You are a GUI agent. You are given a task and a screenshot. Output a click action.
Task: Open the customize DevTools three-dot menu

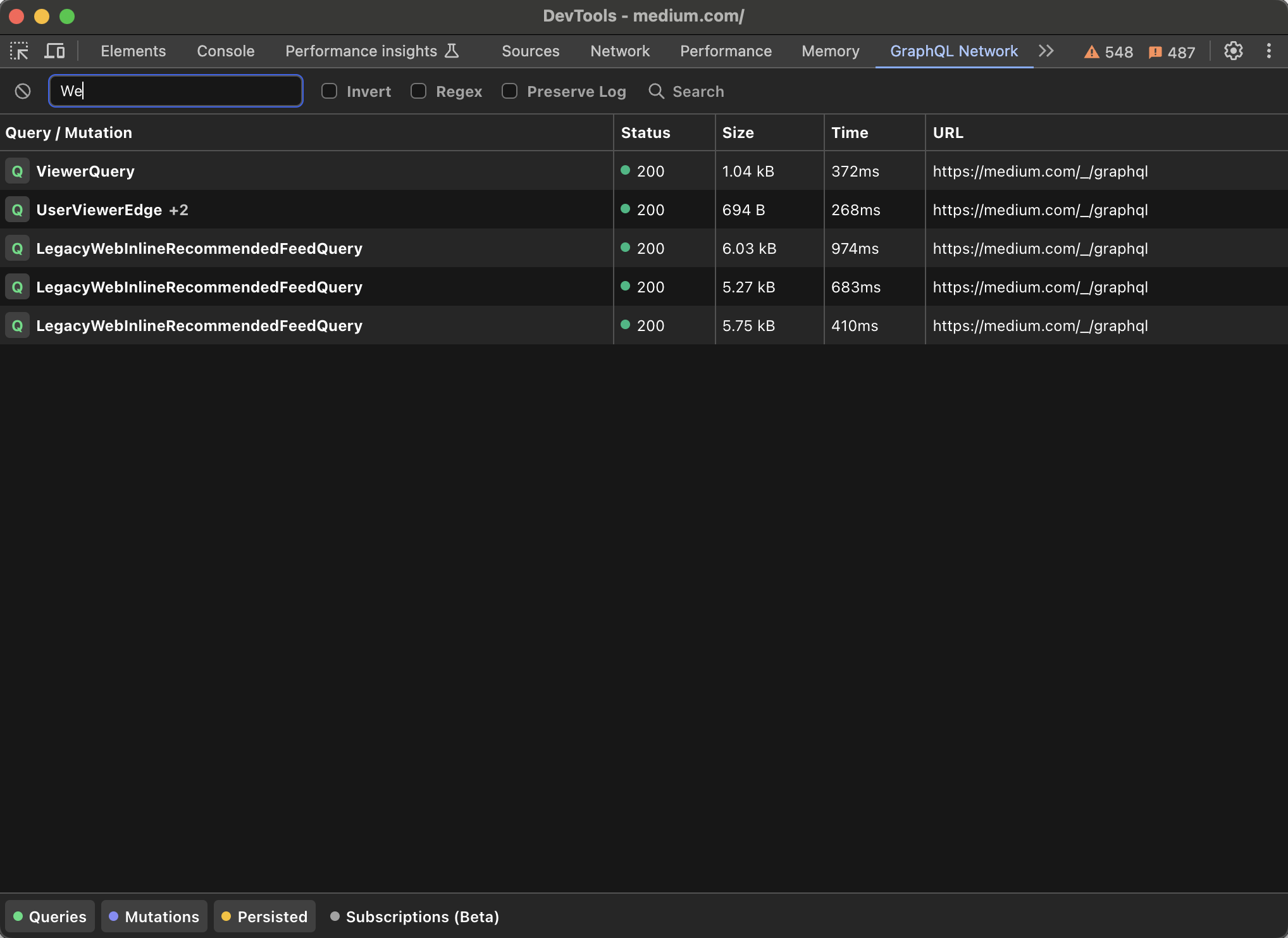pyautogui.click(x=1268, y=51)
